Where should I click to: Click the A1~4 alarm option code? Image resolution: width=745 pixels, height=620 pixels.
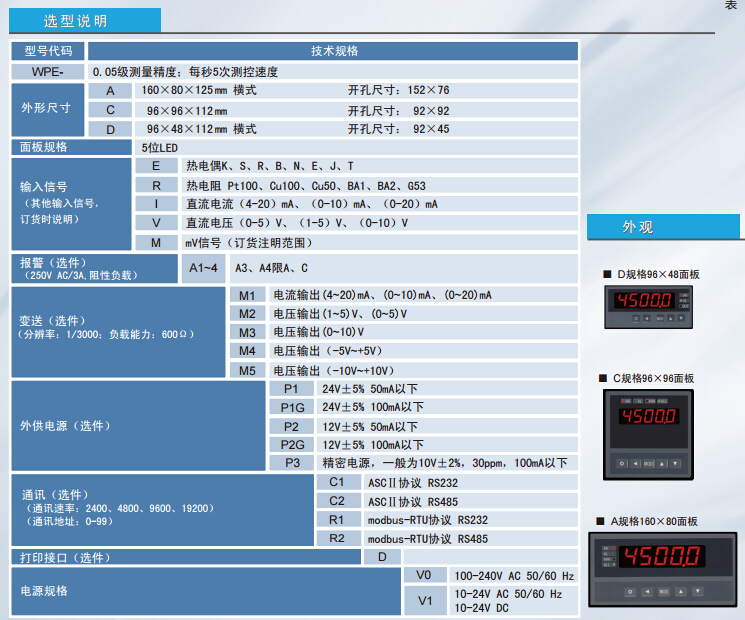point(203,268)
